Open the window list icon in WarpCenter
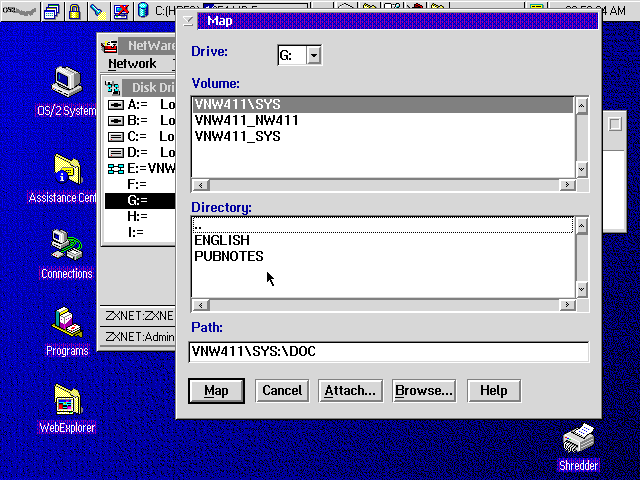Screen dimensions: 640x480 [52, 11]
